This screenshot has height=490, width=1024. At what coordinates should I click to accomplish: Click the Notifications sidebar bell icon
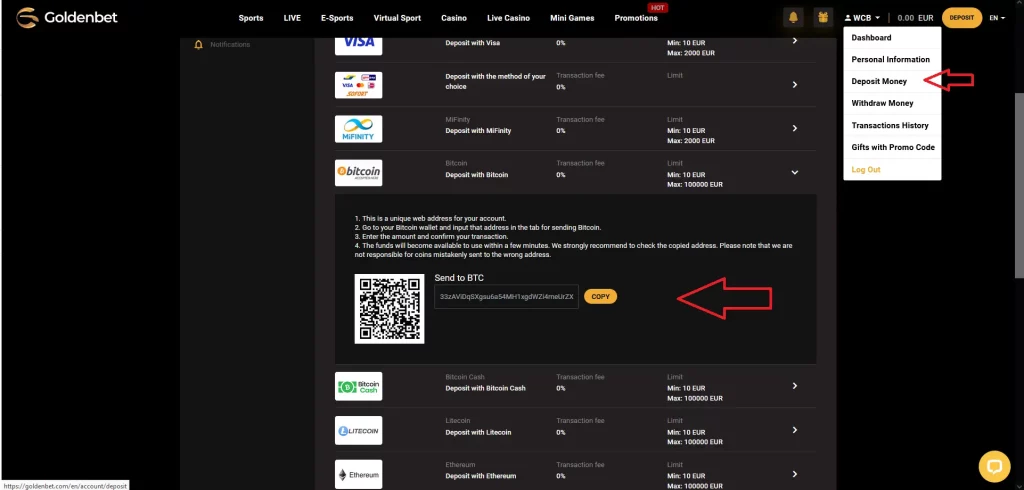point(199,44)
